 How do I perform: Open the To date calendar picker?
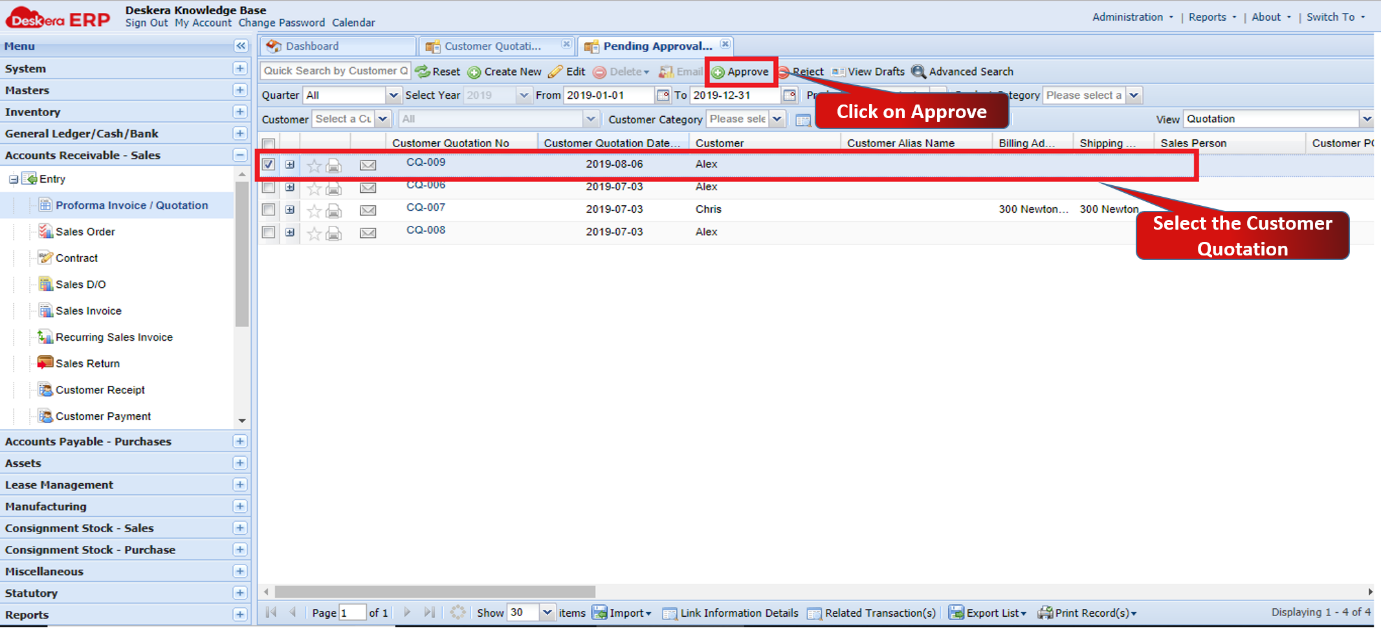790,96
